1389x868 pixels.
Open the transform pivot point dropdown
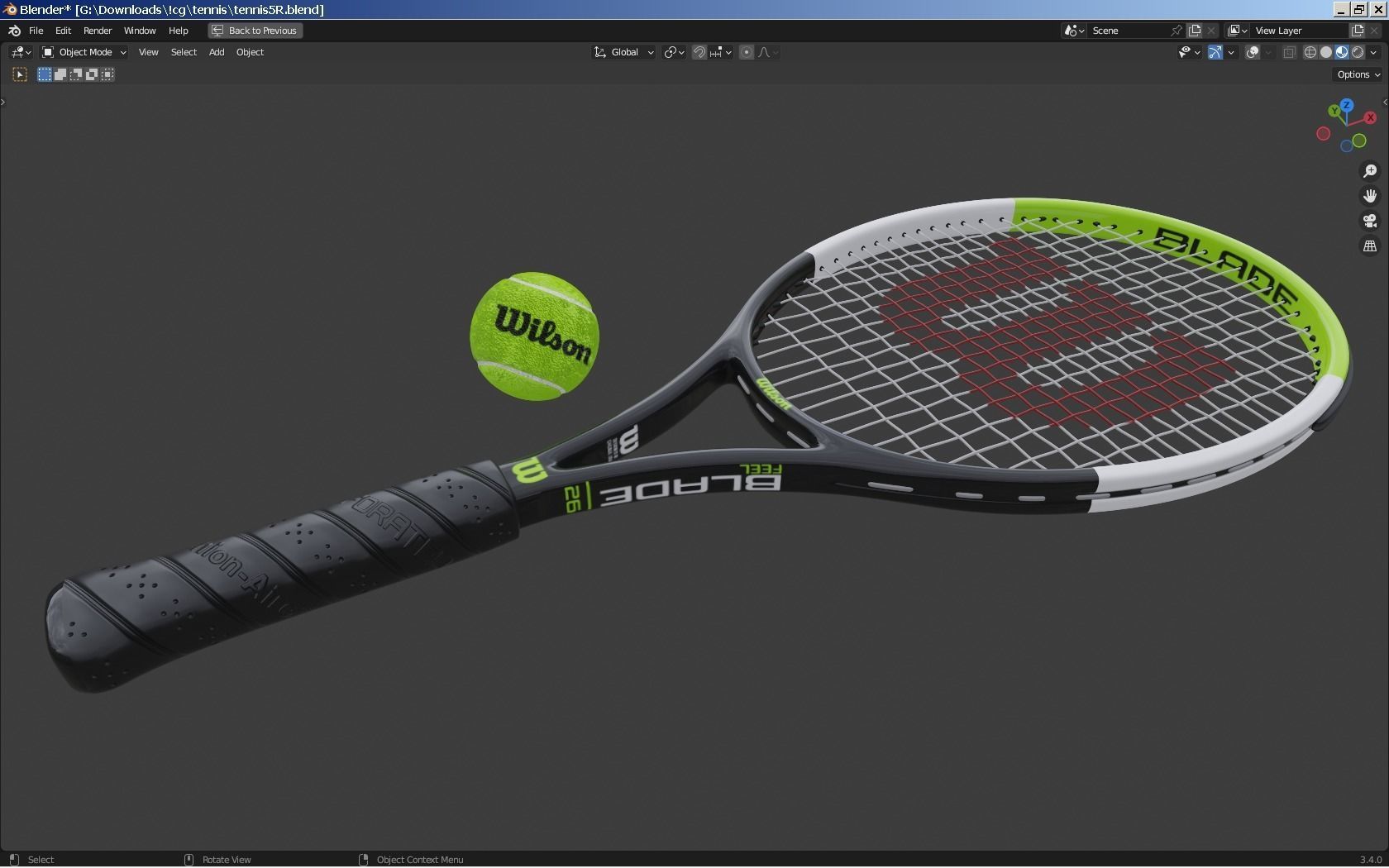(x=674, y=52)
